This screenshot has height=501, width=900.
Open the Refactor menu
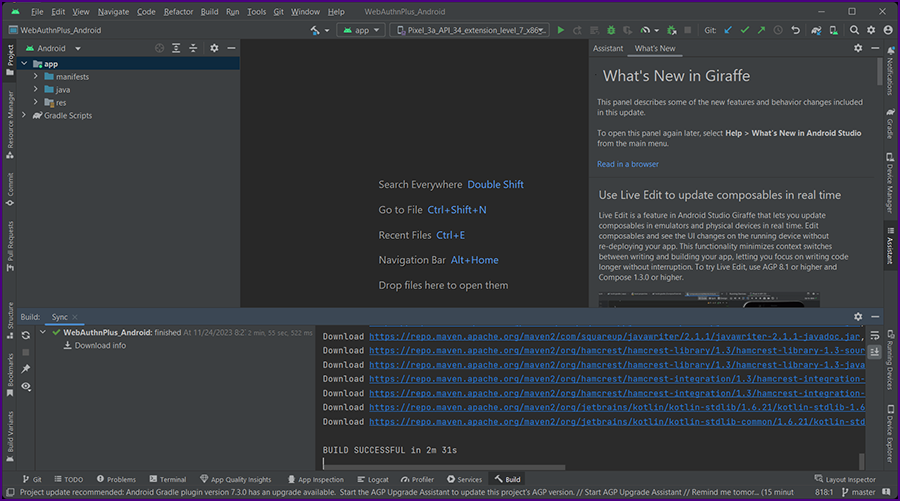178,12
